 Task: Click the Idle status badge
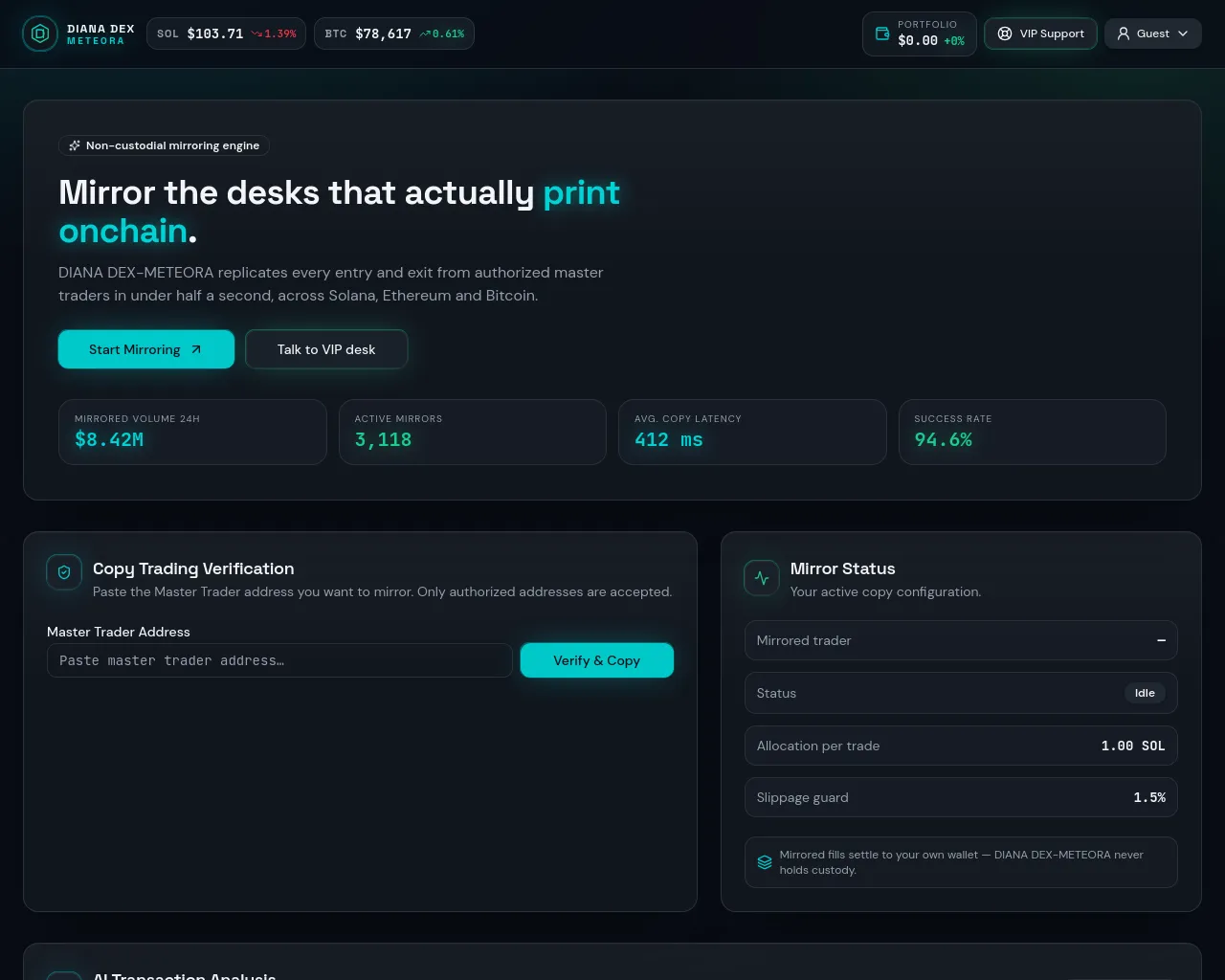point(1145,693)
